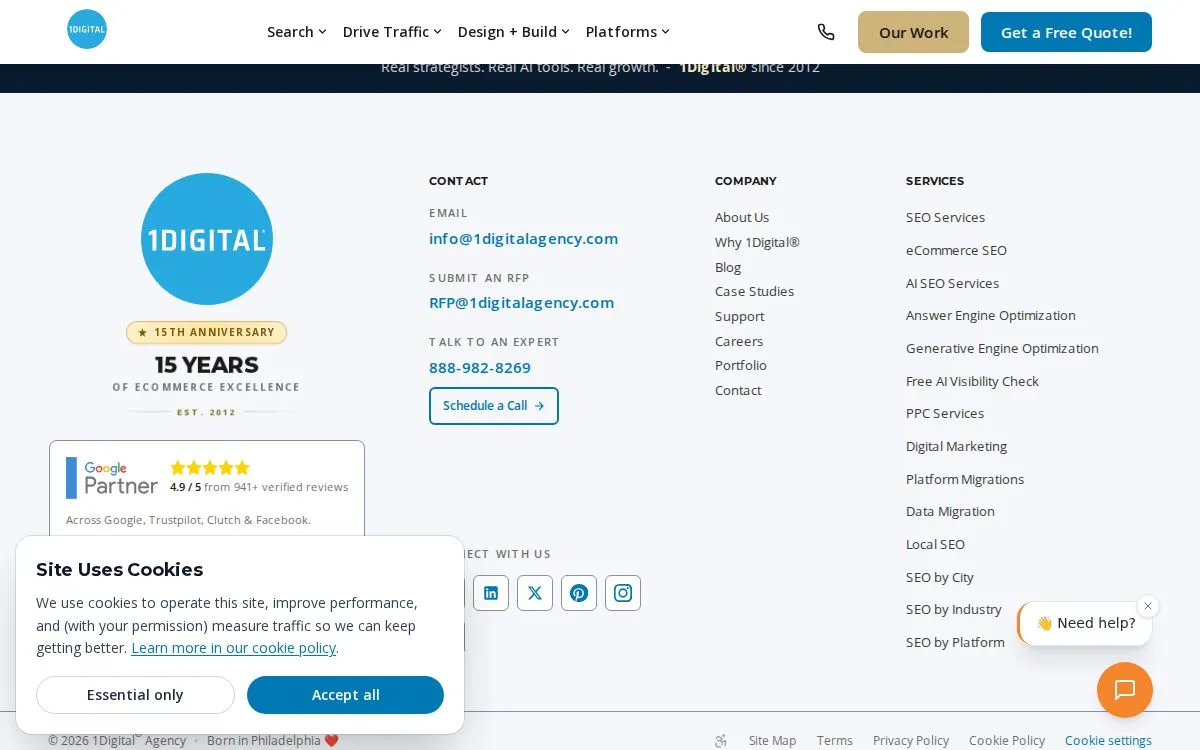
Task: Open PPC Services link
Action: pyautogui.click(x=945, y=414)
